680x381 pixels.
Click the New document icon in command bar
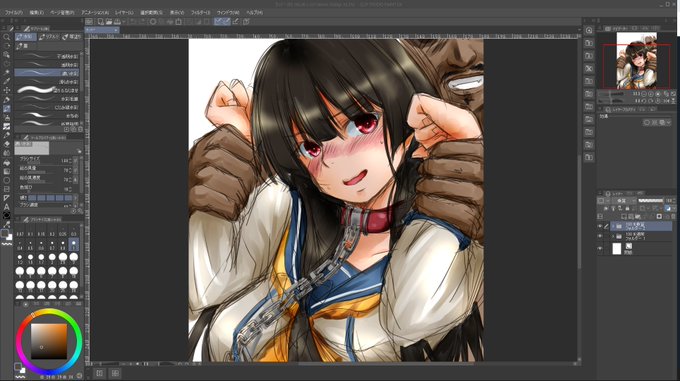pos(101,22)
